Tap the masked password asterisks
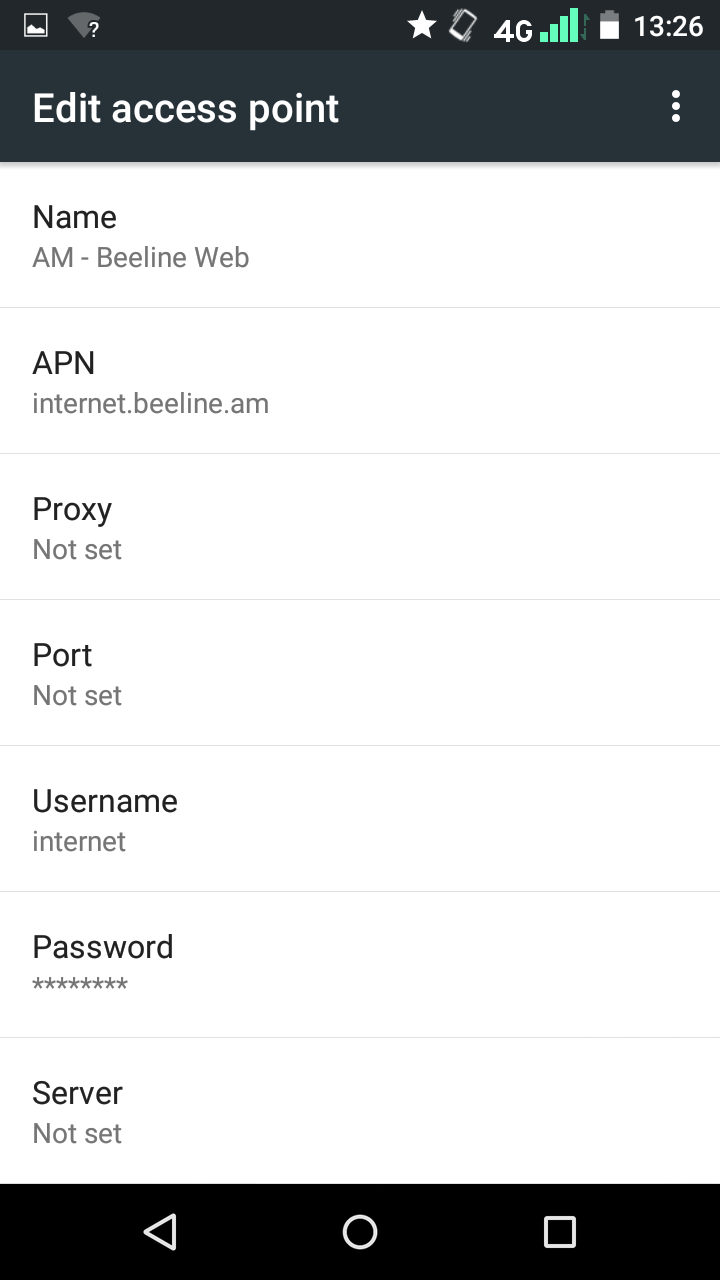 pos(80,986)
